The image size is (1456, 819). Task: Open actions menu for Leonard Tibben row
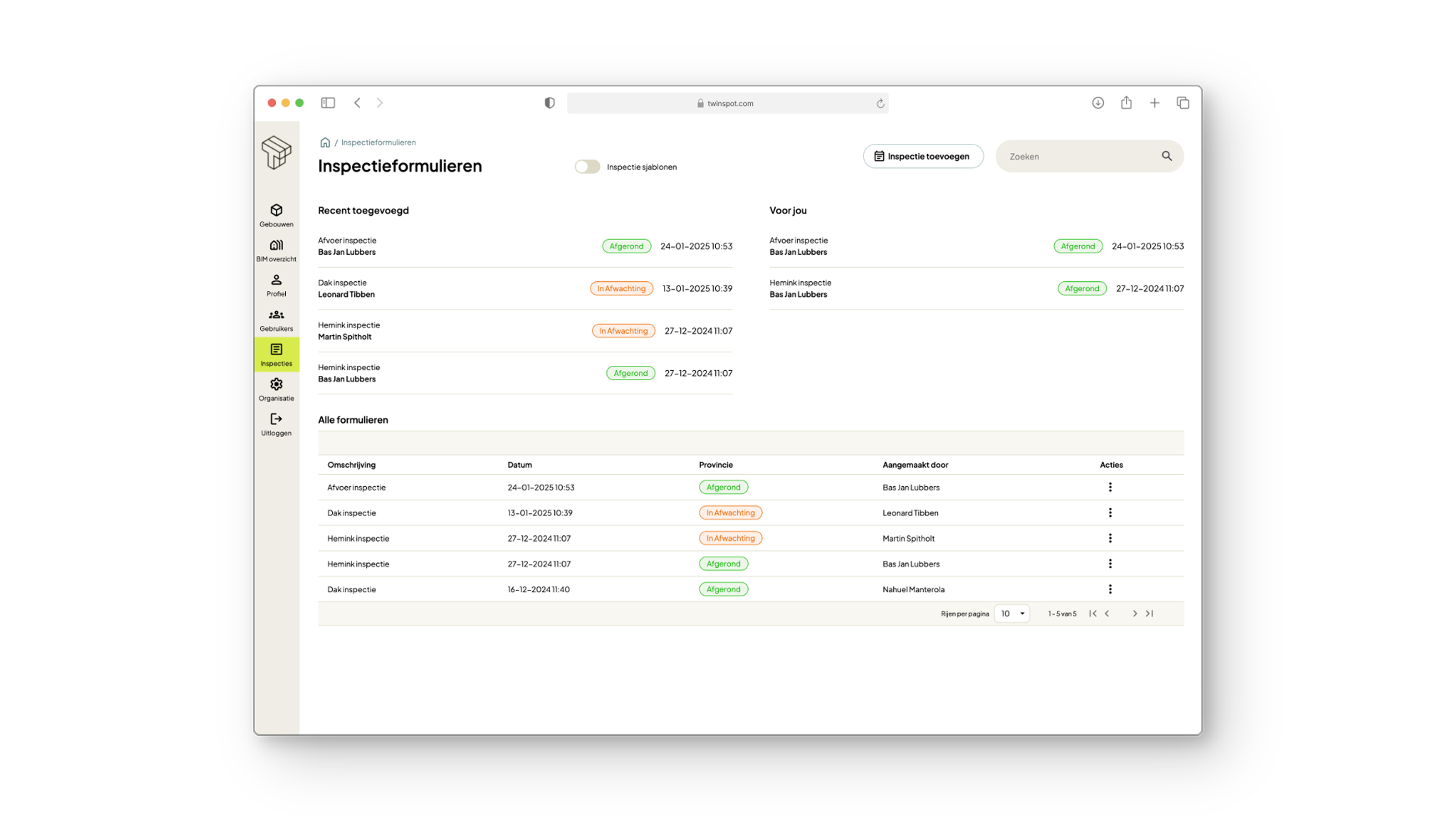pos(1110,513)
